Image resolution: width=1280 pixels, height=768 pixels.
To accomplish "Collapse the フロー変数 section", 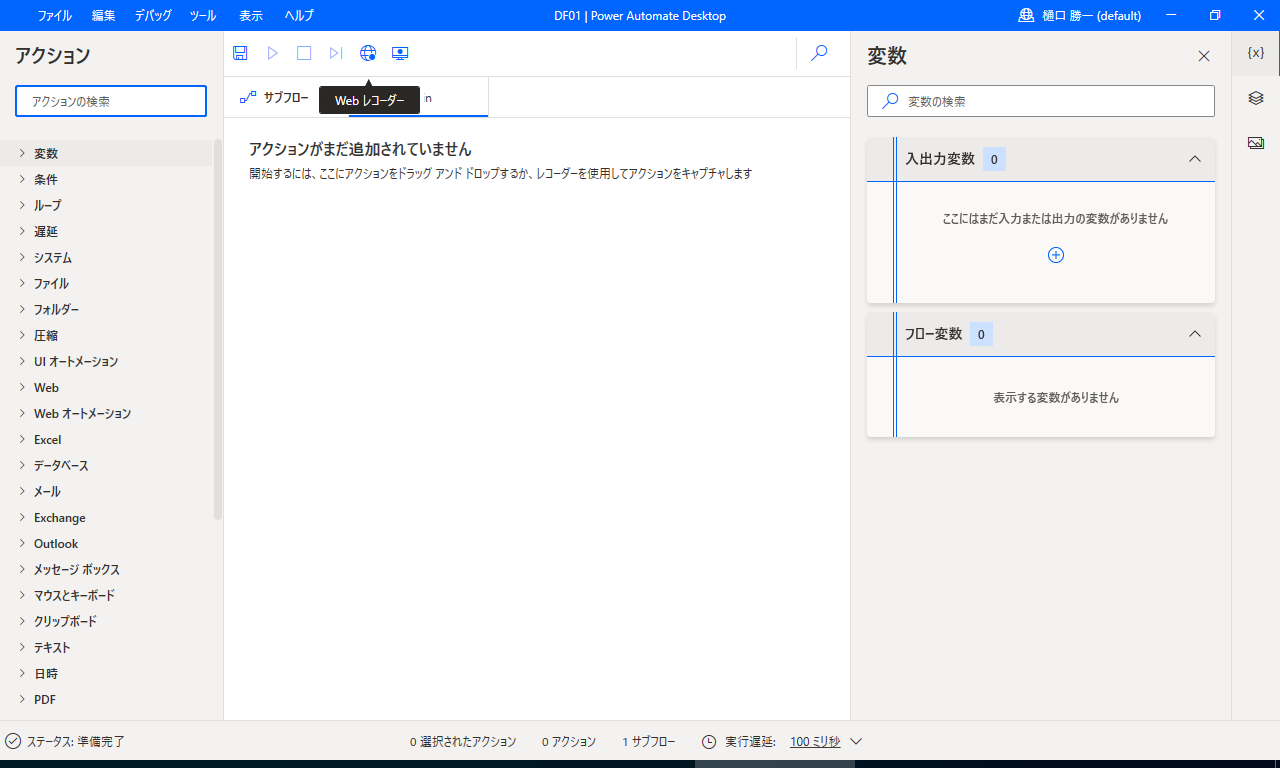I will [1195, 334].
